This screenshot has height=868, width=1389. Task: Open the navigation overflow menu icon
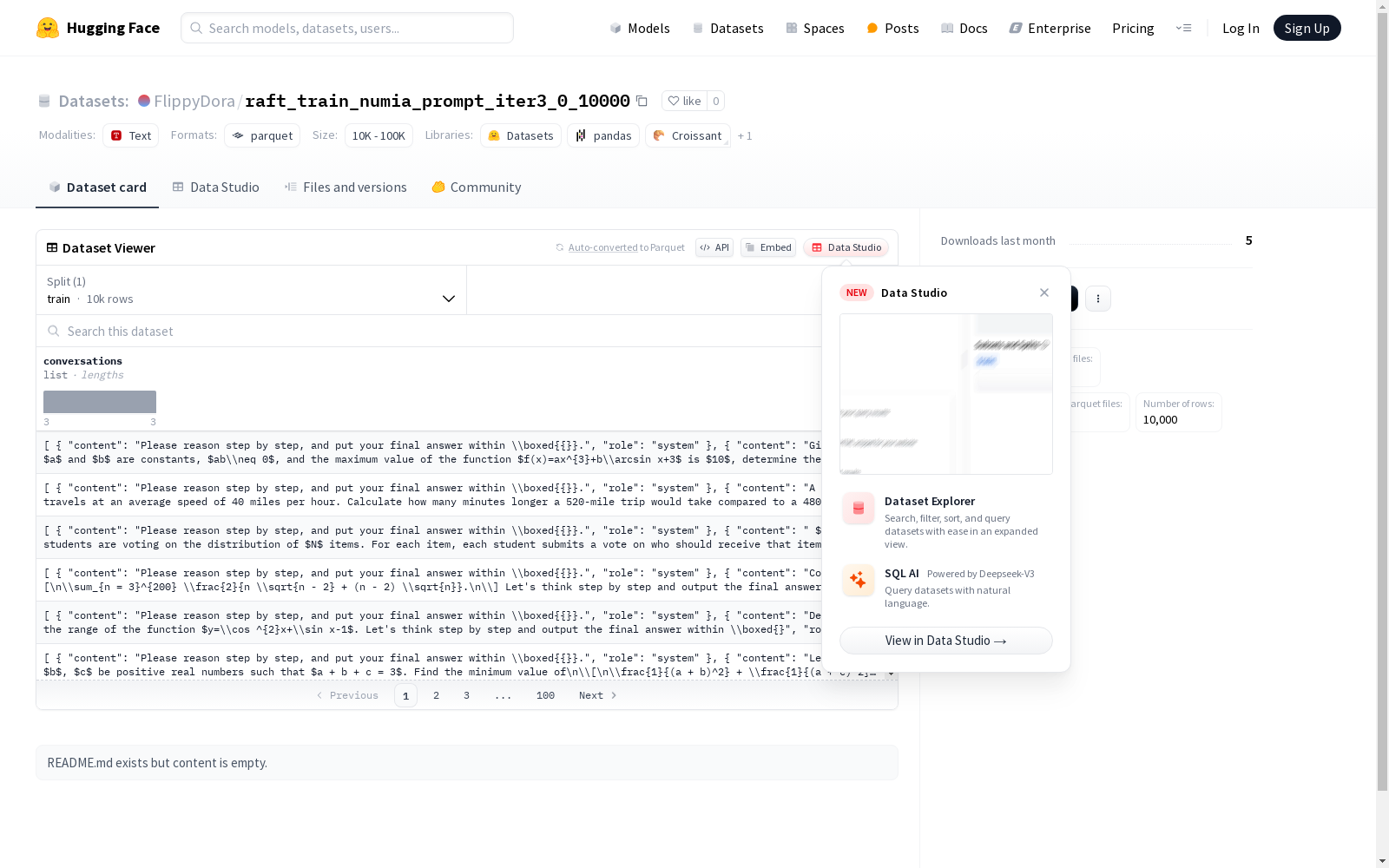click(x=1183, y=28)
